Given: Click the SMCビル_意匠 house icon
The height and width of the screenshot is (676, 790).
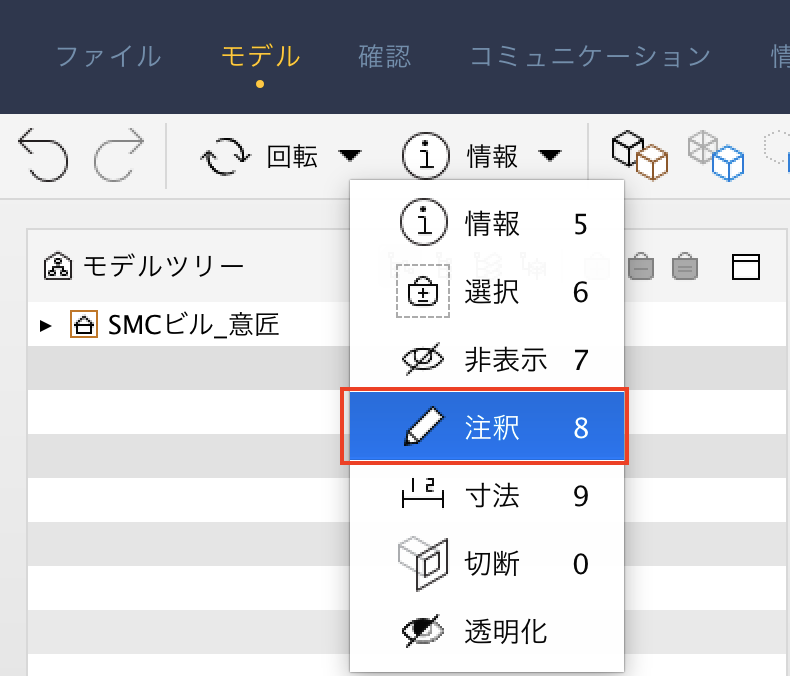Looking at the screenshot, I should [84, 324].
